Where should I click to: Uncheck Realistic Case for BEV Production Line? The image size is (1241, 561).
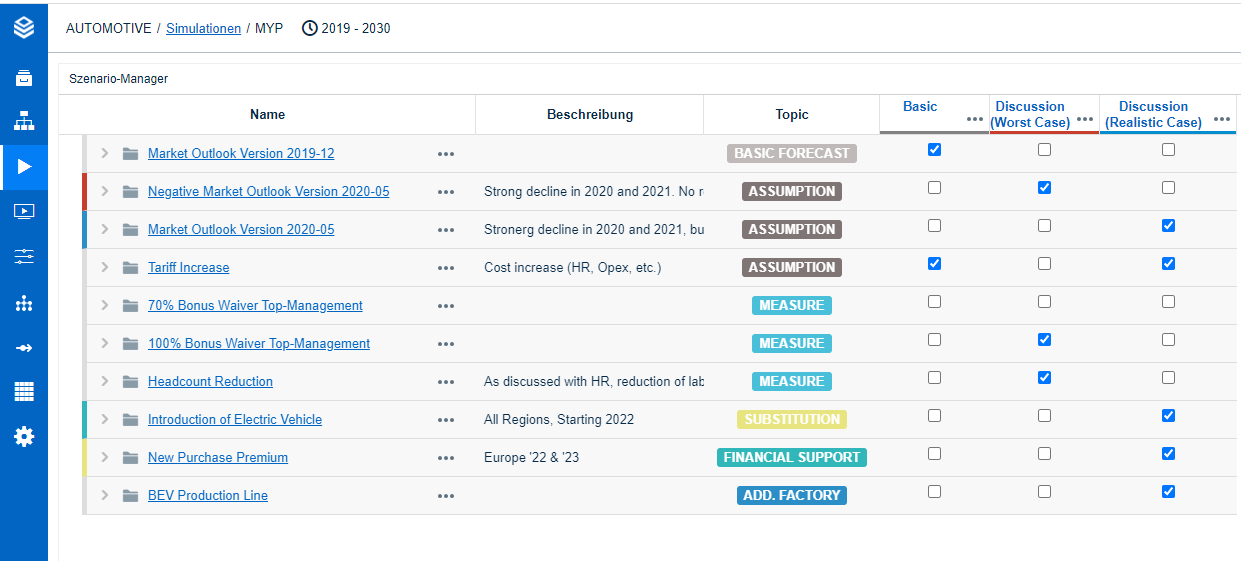(1168, 492)
